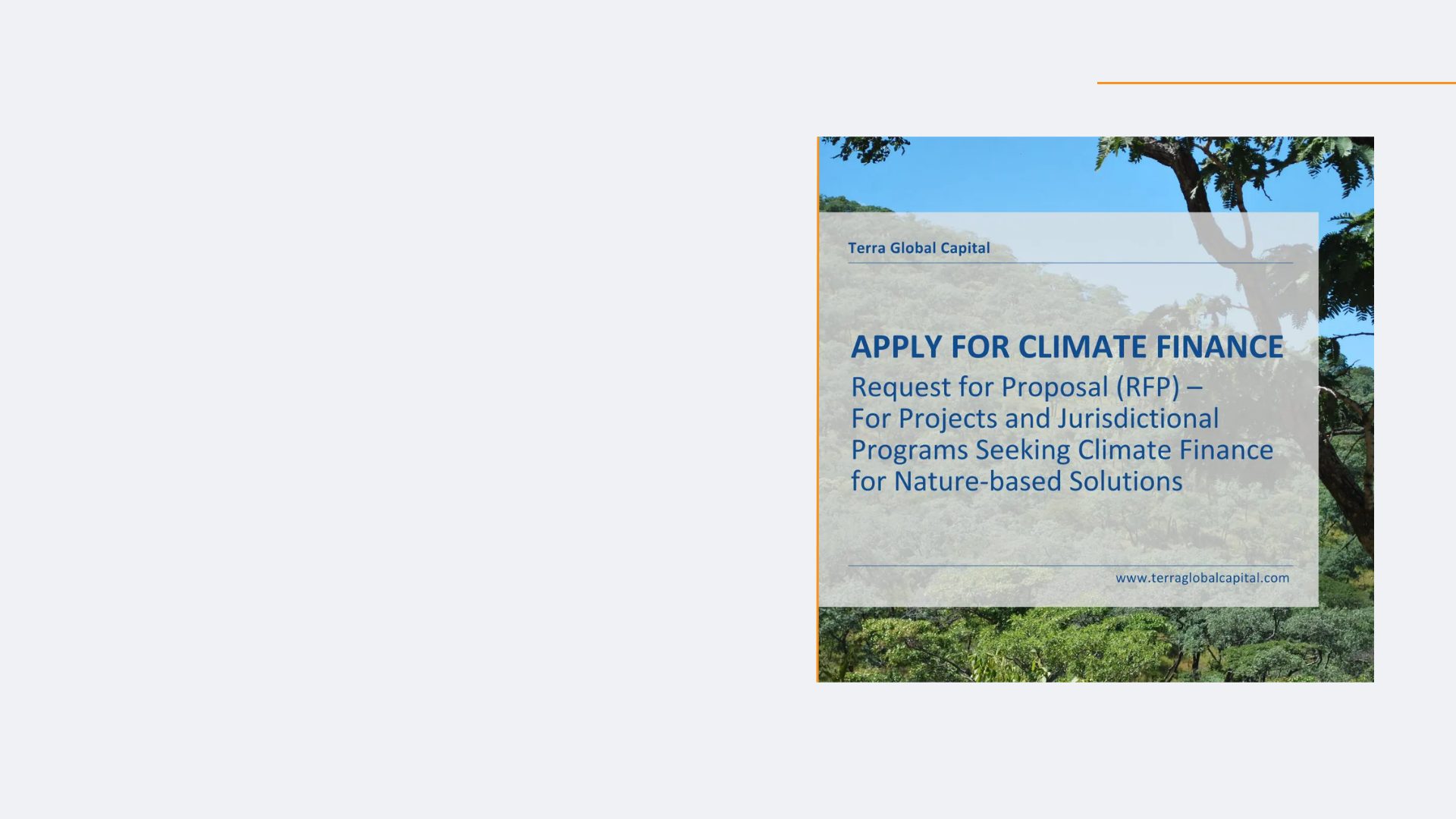
Task: Click the "Terra Global Capital" company name
Action: click(x=918, y=248)
